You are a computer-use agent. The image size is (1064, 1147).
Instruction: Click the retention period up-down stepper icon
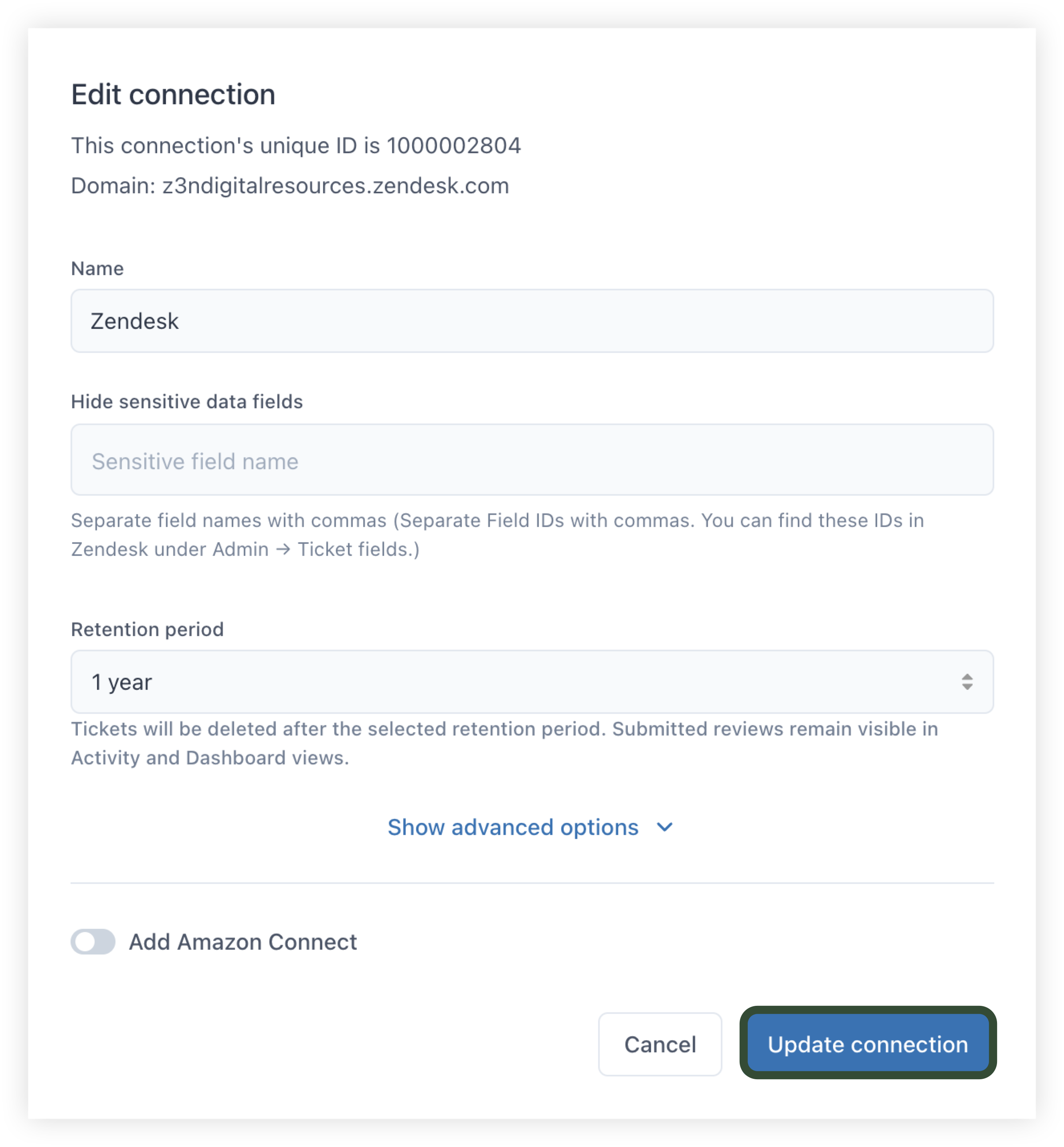tap(967, 682)
